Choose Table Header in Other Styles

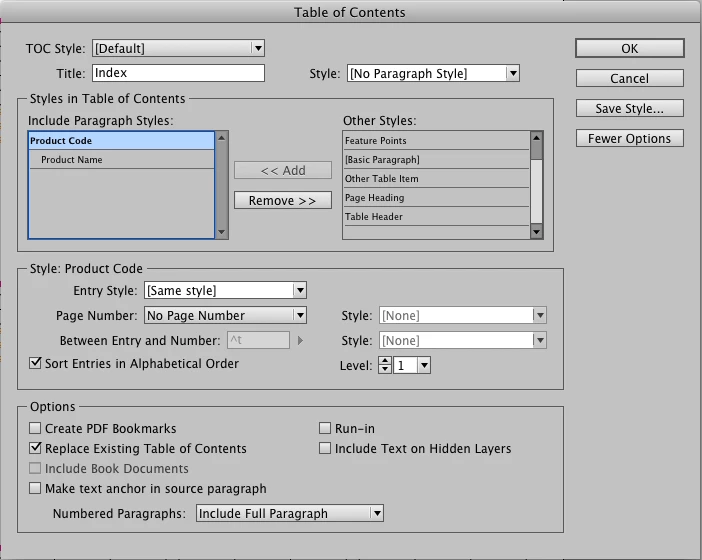click(x=437, y=217)
